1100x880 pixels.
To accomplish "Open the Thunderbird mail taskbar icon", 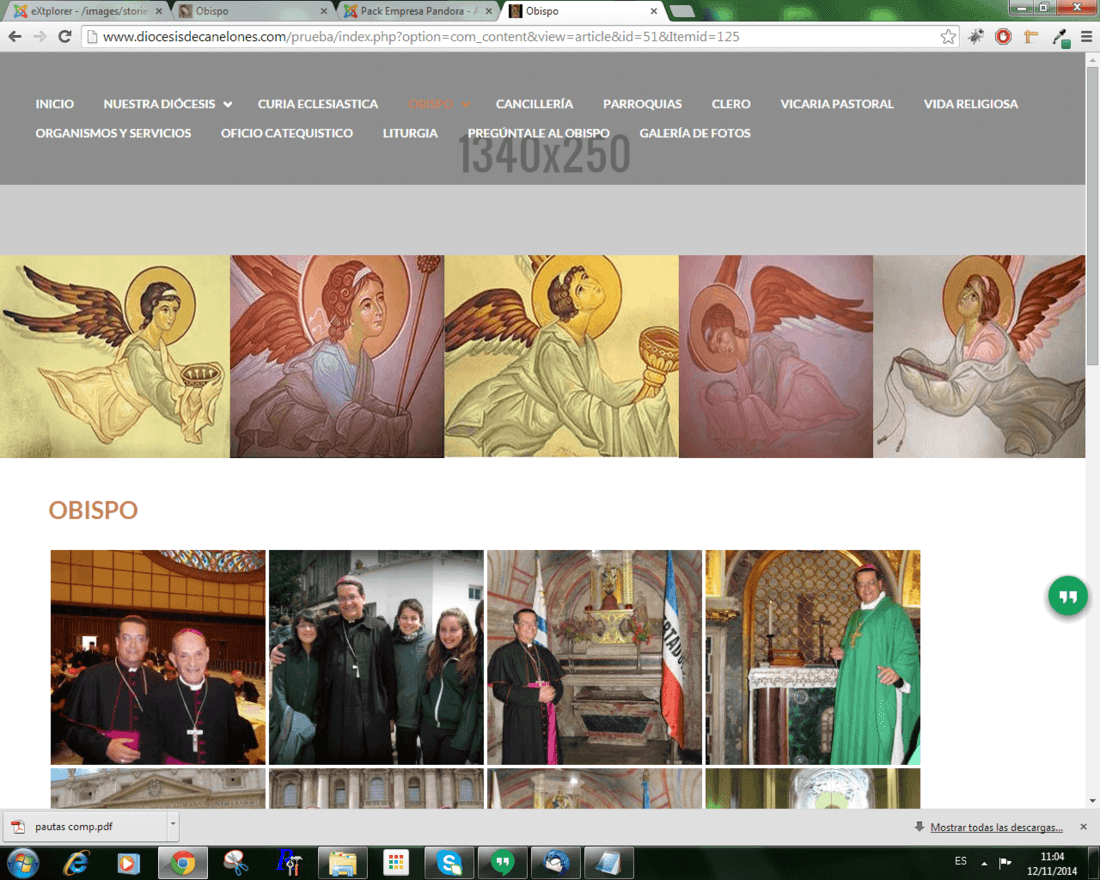I will (556, 862).
